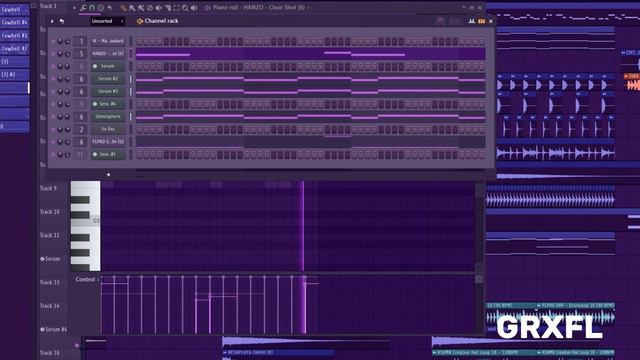This screenshot has height=360, width=640.
Task: Open the piano roll main menu arrow
Action: point(74,7)
